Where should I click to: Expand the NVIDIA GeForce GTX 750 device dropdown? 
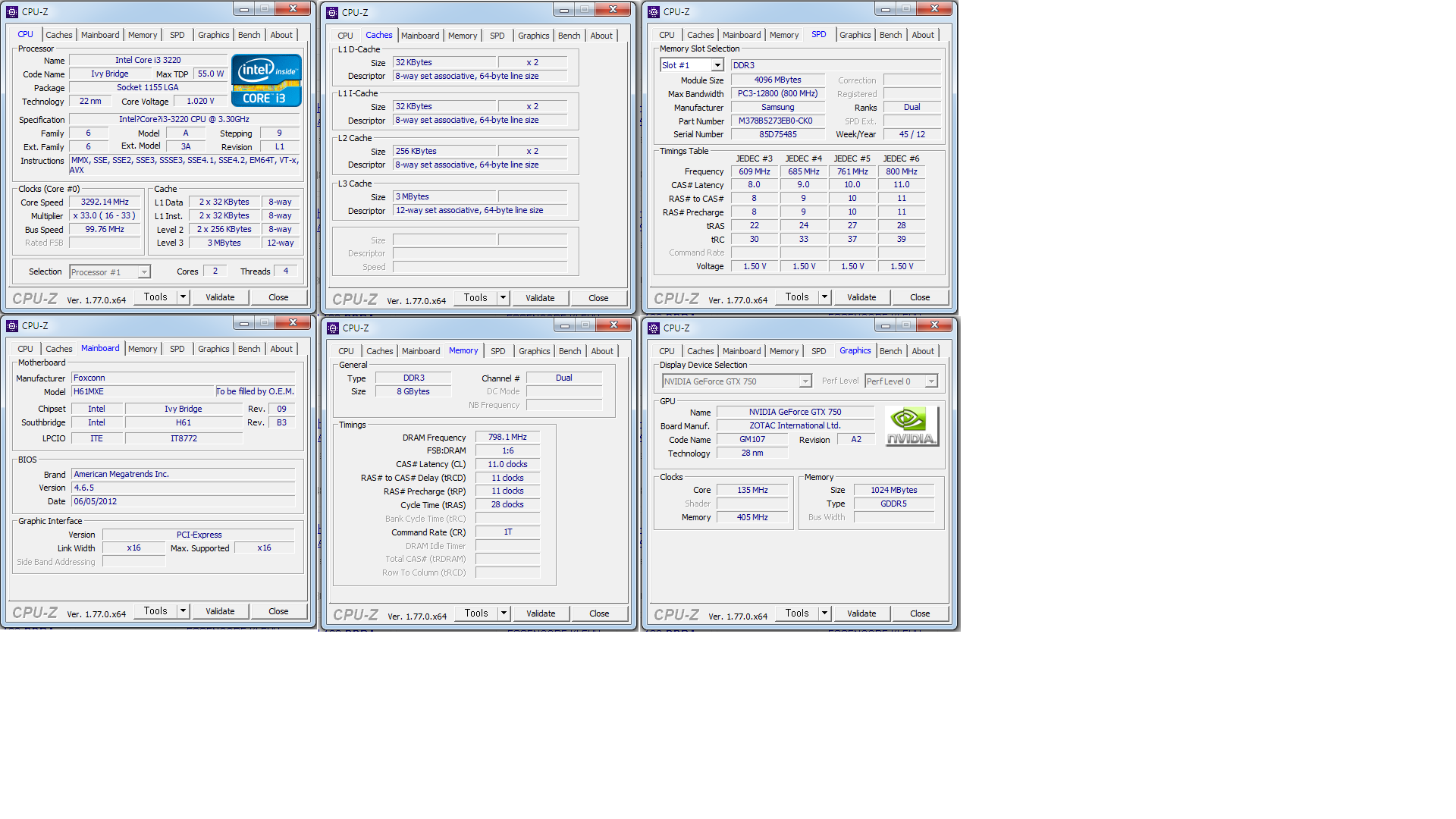(805, 381)
